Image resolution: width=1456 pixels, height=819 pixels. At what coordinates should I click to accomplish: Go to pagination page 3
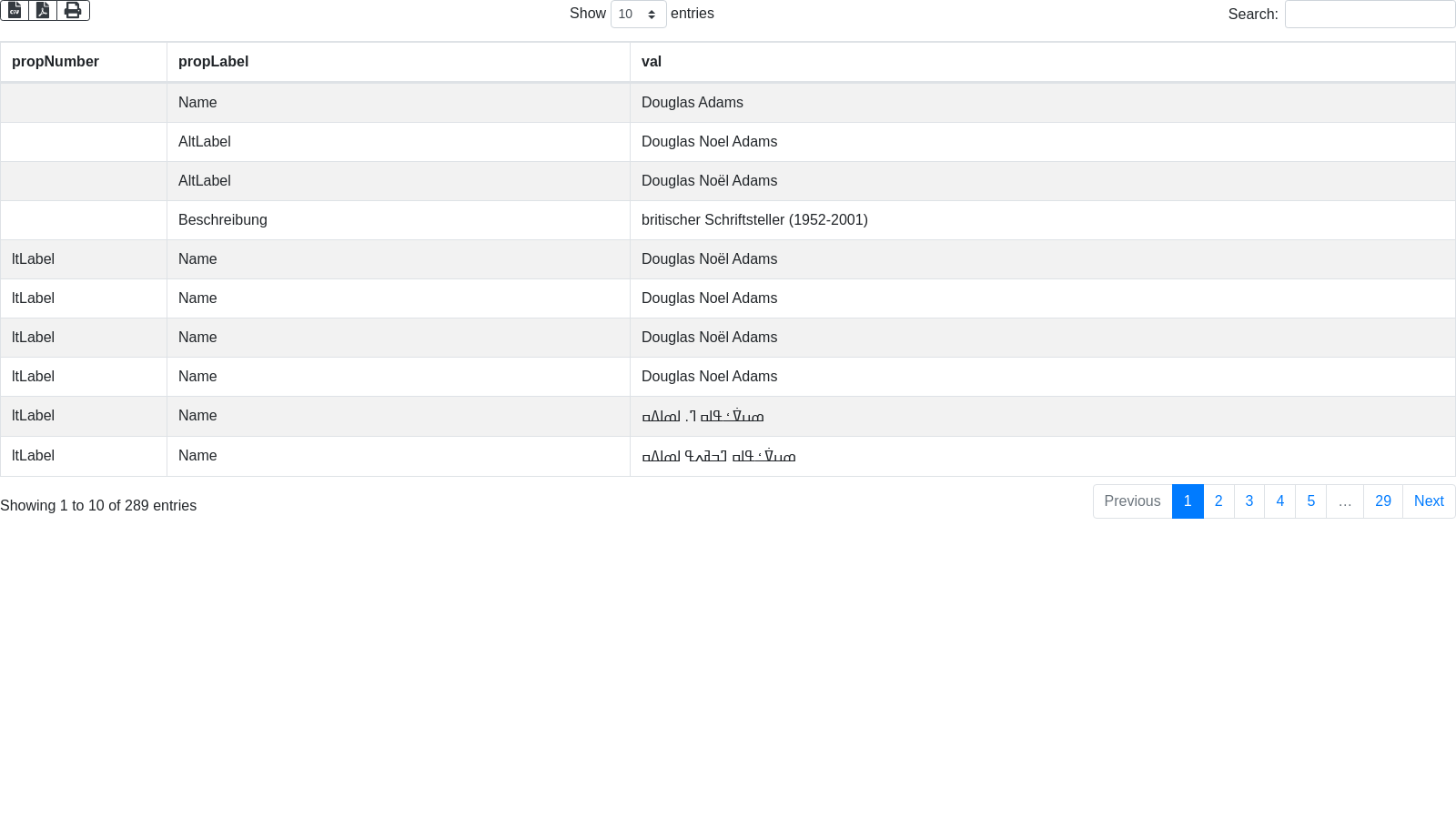1249,501
